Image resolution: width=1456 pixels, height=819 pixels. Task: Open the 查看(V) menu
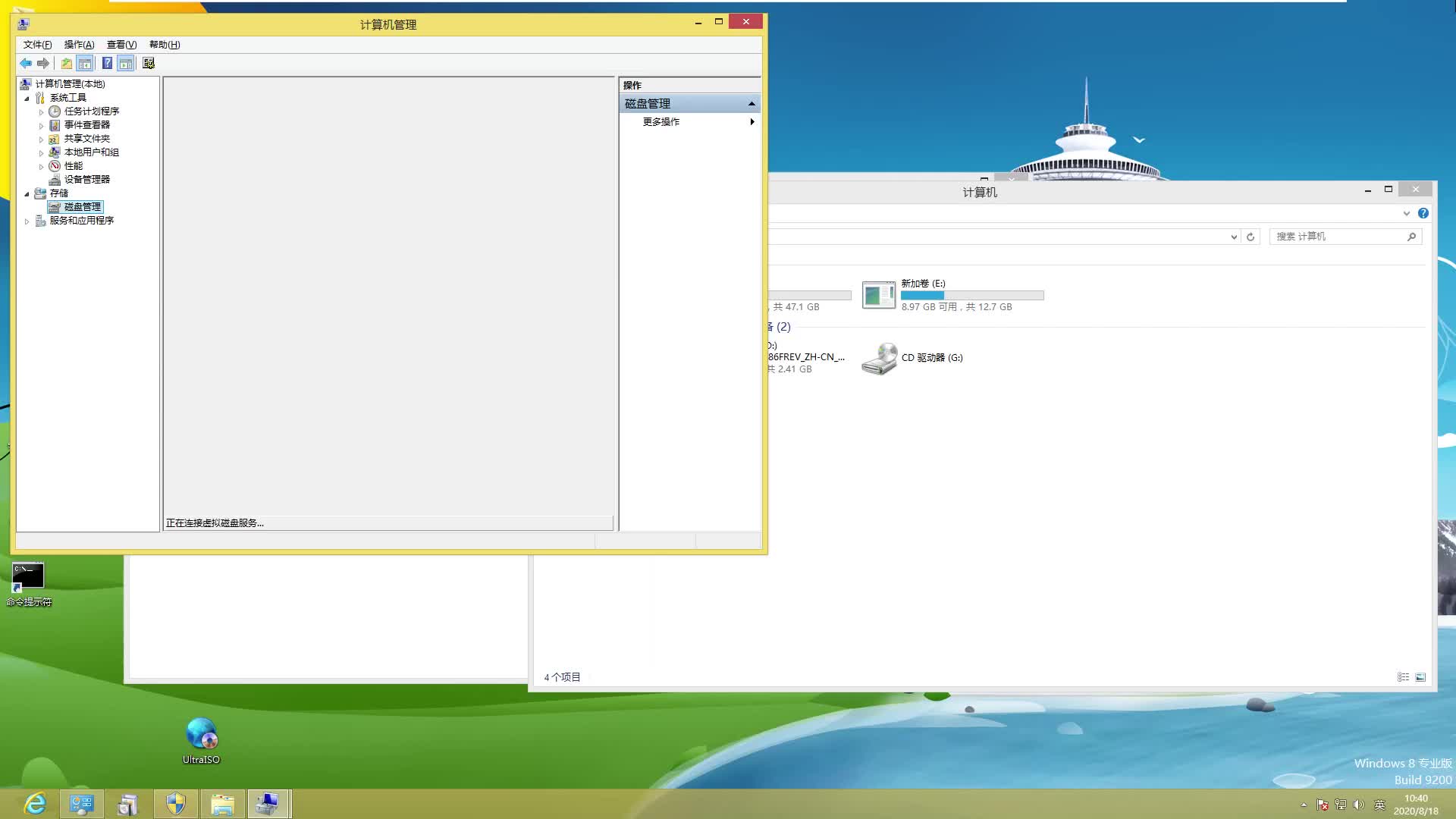pyautogui.click(x=121, y=45)
